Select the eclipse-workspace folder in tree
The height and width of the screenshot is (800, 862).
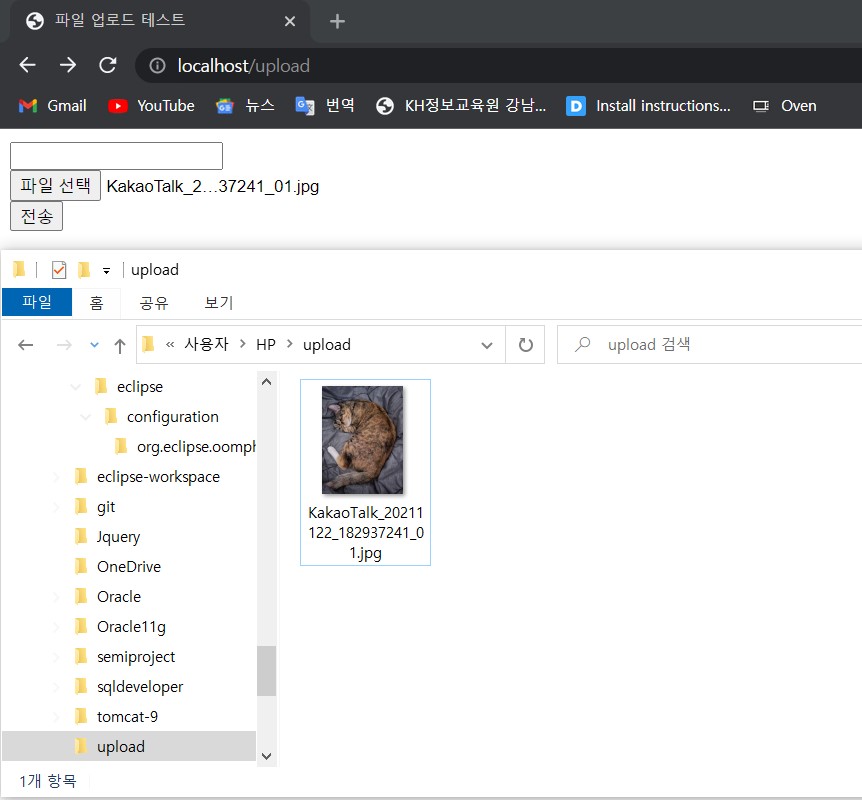pyautogui.click(x=158, y=477)
